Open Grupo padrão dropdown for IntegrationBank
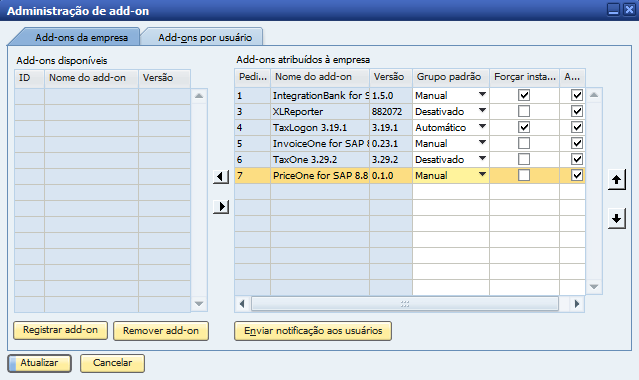The image size is (639, 380). click(x=482, y=95)
